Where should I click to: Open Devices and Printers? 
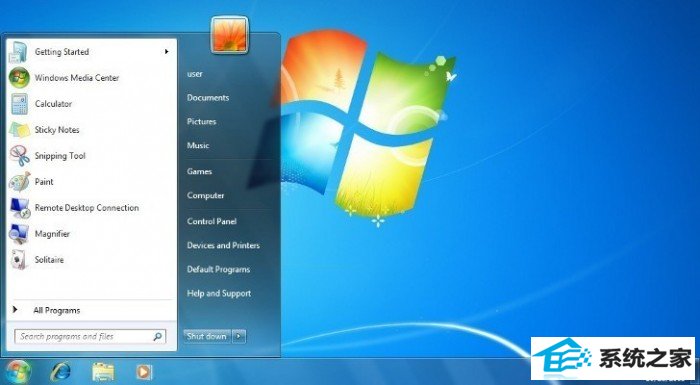coord(223,246)
